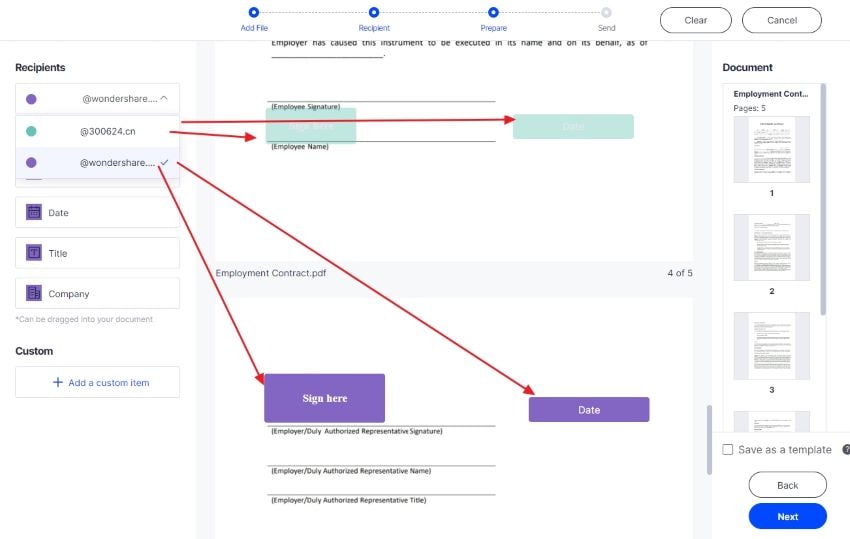The width and height of the screenshot is (850, 539).
Task: Click the help icon beside Save as template
Action: tap(846, 450)
